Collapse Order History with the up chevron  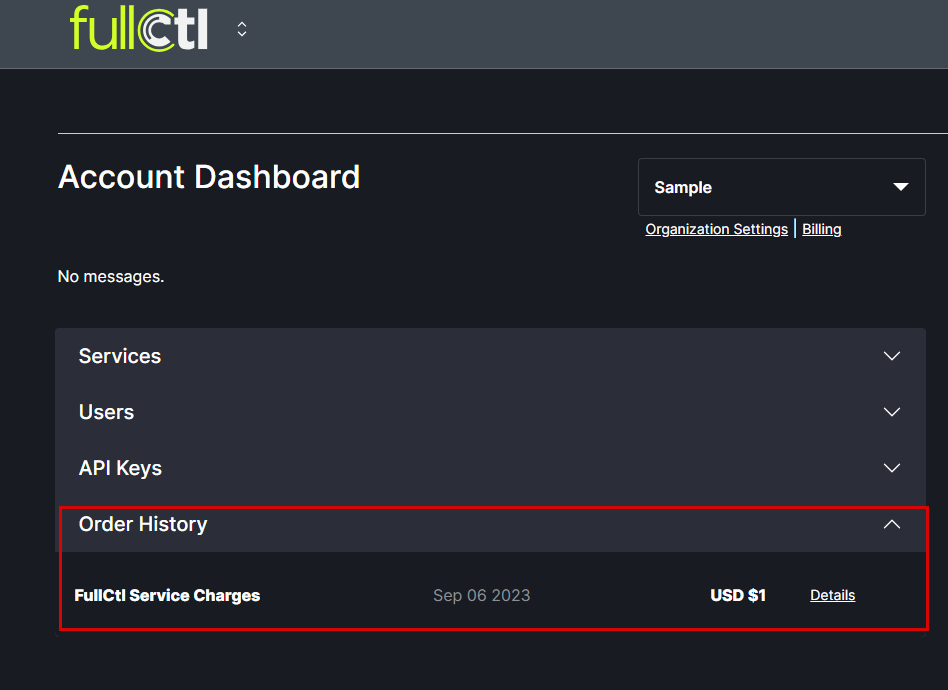point(892,524)
